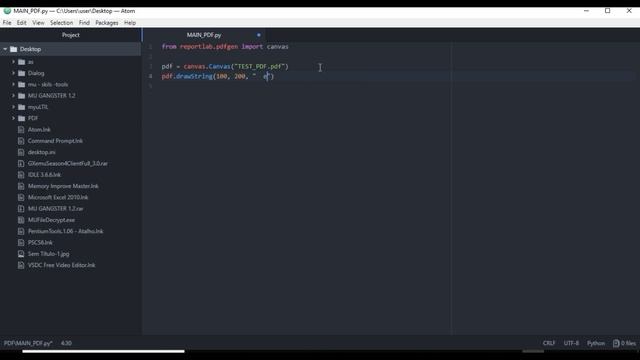This screenshot has height=360, width=640.
Task: Open MUFileDecrypt.exe in the tree
Action: [x=51, y=220]
